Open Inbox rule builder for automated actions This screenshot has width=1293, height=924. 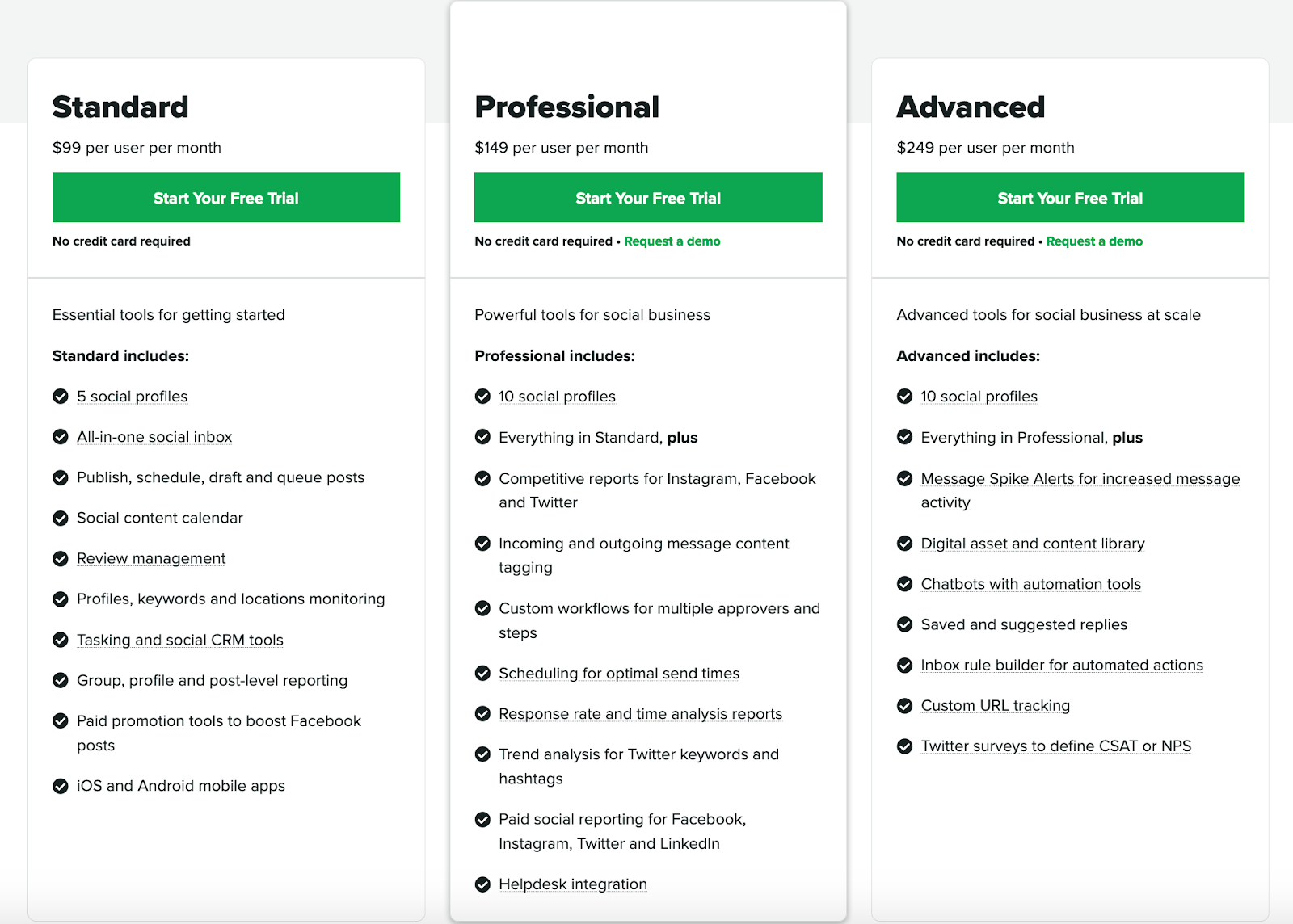click(x=1062, y=665)
